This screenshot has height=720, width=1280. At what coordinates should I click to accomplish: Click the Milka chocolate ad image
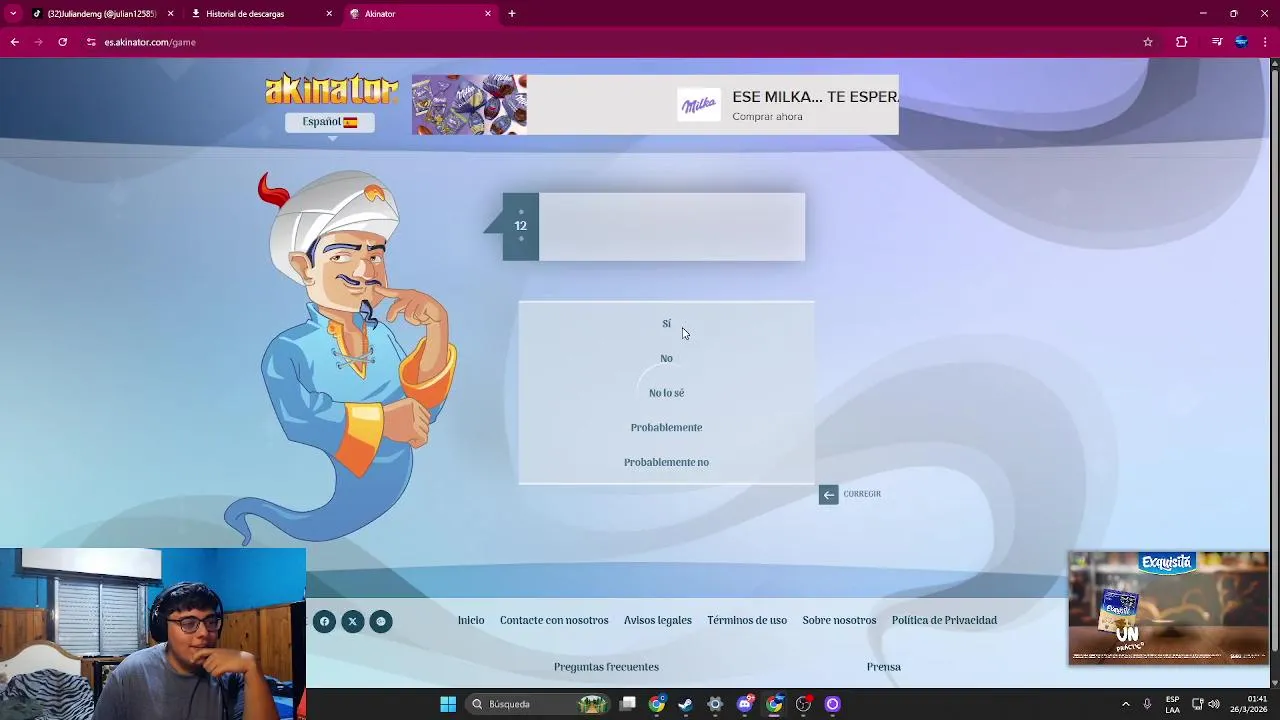tap(469, 105)
